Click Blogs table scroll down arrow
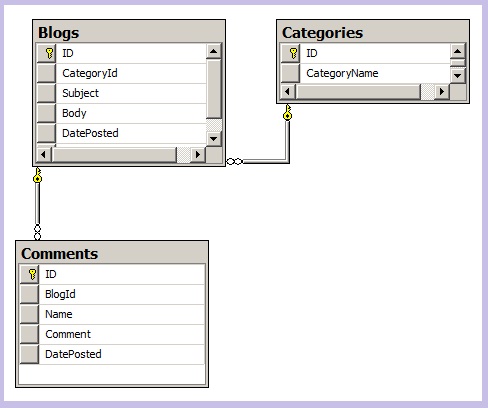Image resolution: width=488 pixels, height=408 pixels. click(x=214, y=138)
